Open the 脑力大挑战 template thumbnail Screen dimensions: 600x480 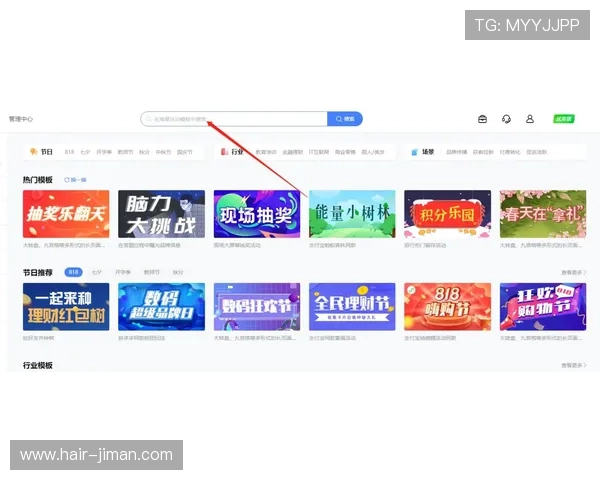click(161, 214)
